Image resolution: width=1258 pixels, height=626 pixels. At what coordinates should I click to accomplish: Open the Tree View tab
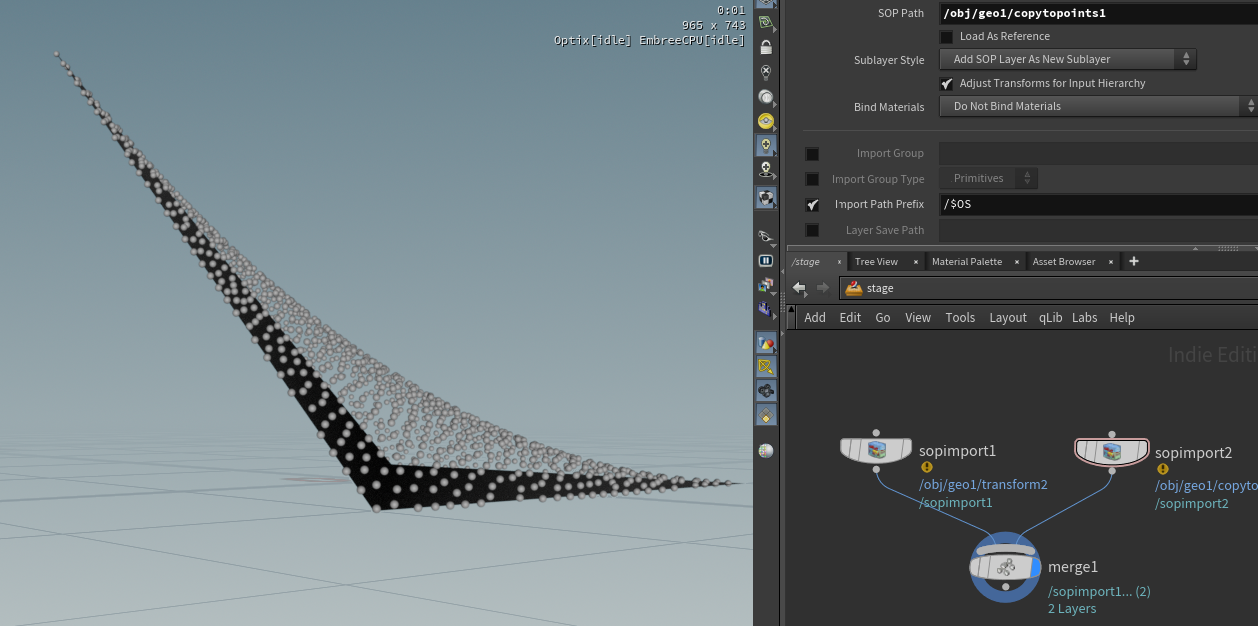[x=876, y=262]
